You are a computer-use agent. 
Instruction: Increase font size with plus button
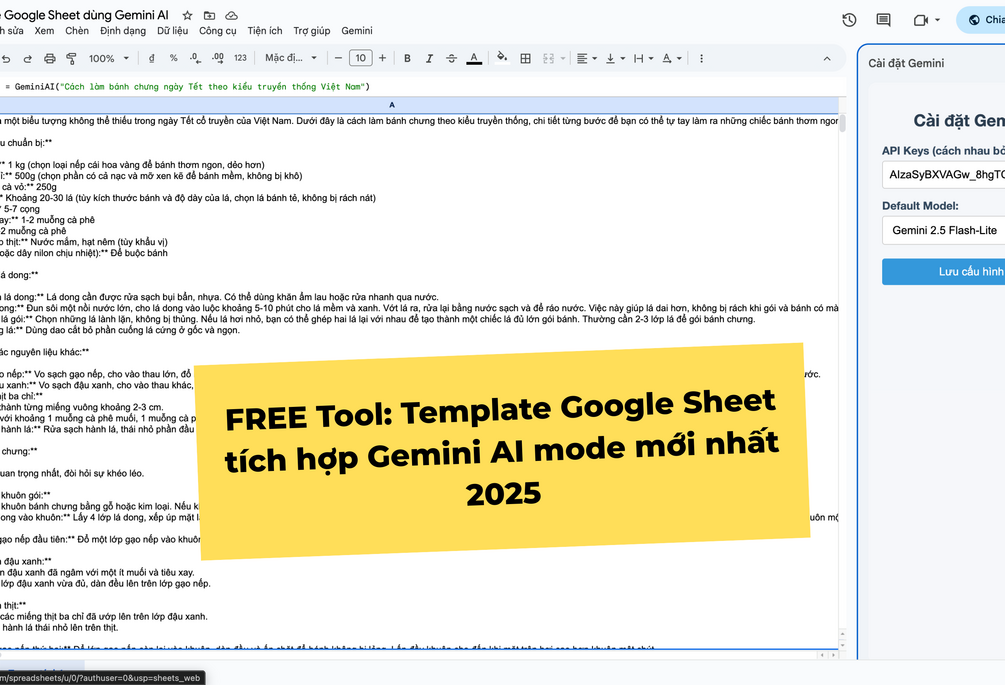(x=383, y=58)
